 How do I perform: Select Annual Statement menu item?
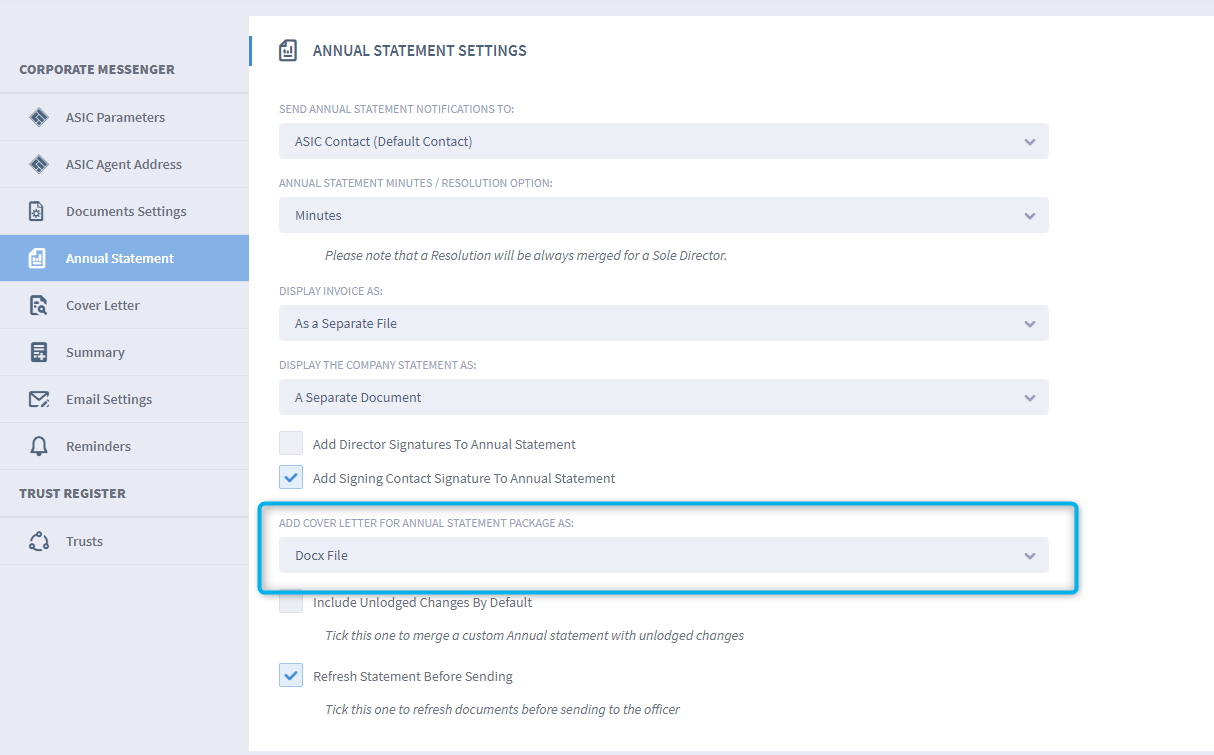tap(124, 258)
